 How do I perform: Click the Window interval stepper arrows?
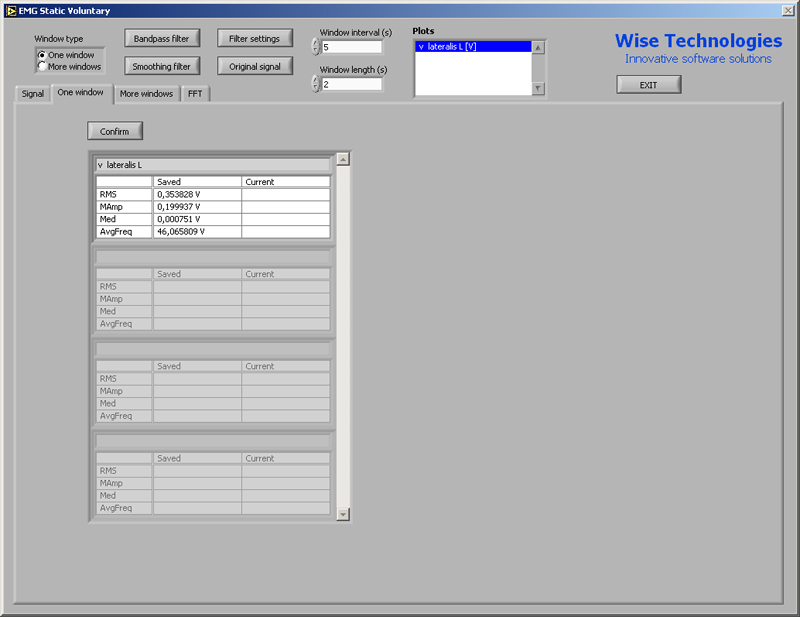coord(316,47)
